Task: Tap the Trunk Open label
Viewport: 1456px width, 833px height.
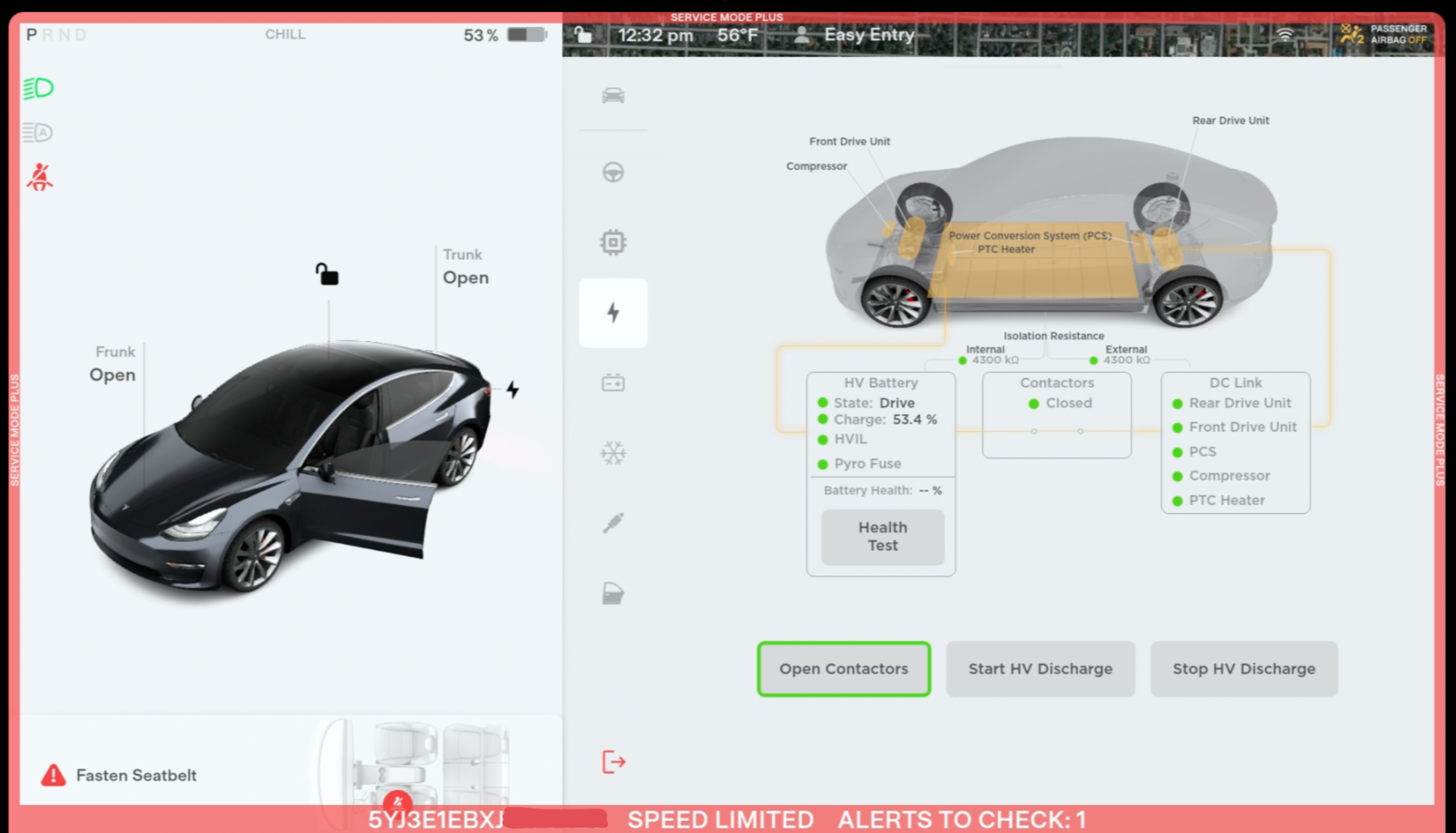Action: point(465,268)
